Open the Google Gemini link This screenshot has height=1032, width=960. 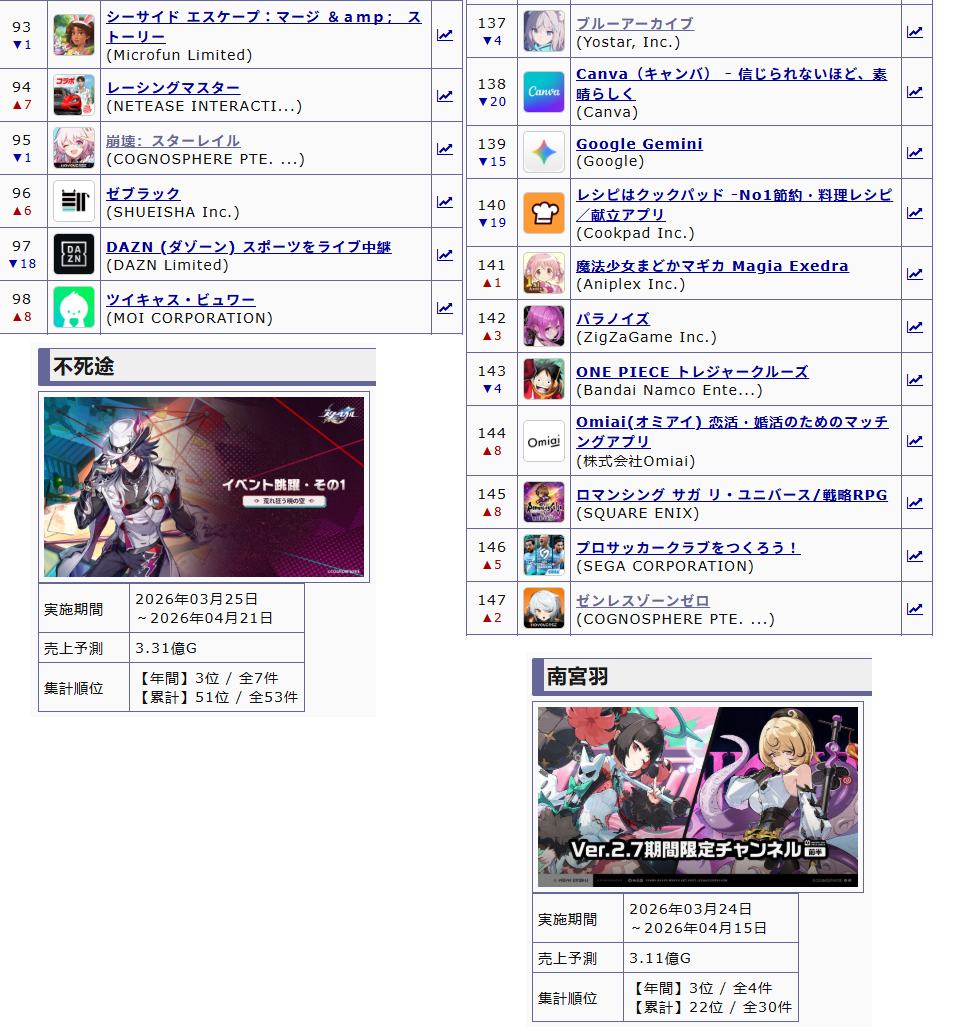[x=639, y=143]
